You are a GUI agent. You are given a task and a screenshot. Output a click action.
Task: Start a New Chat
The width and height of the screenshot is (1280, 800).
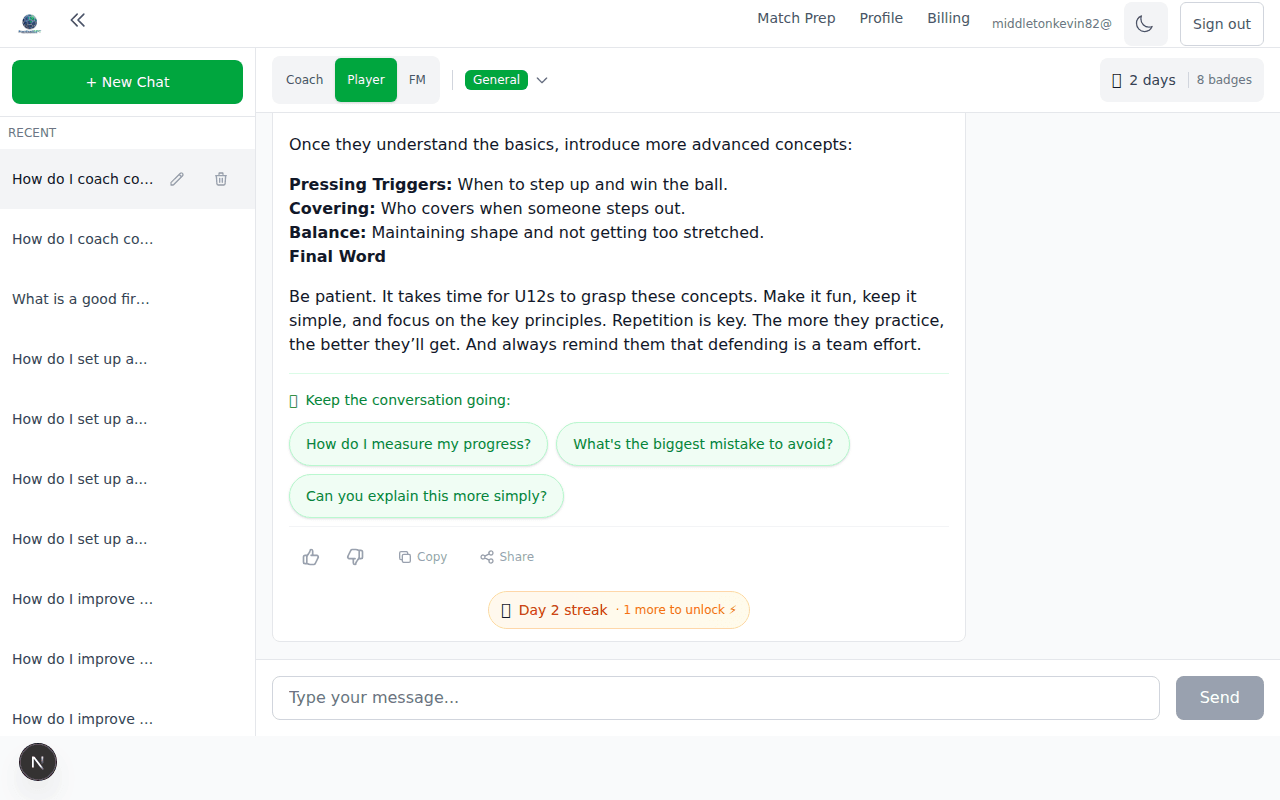(x=127, y=81)
